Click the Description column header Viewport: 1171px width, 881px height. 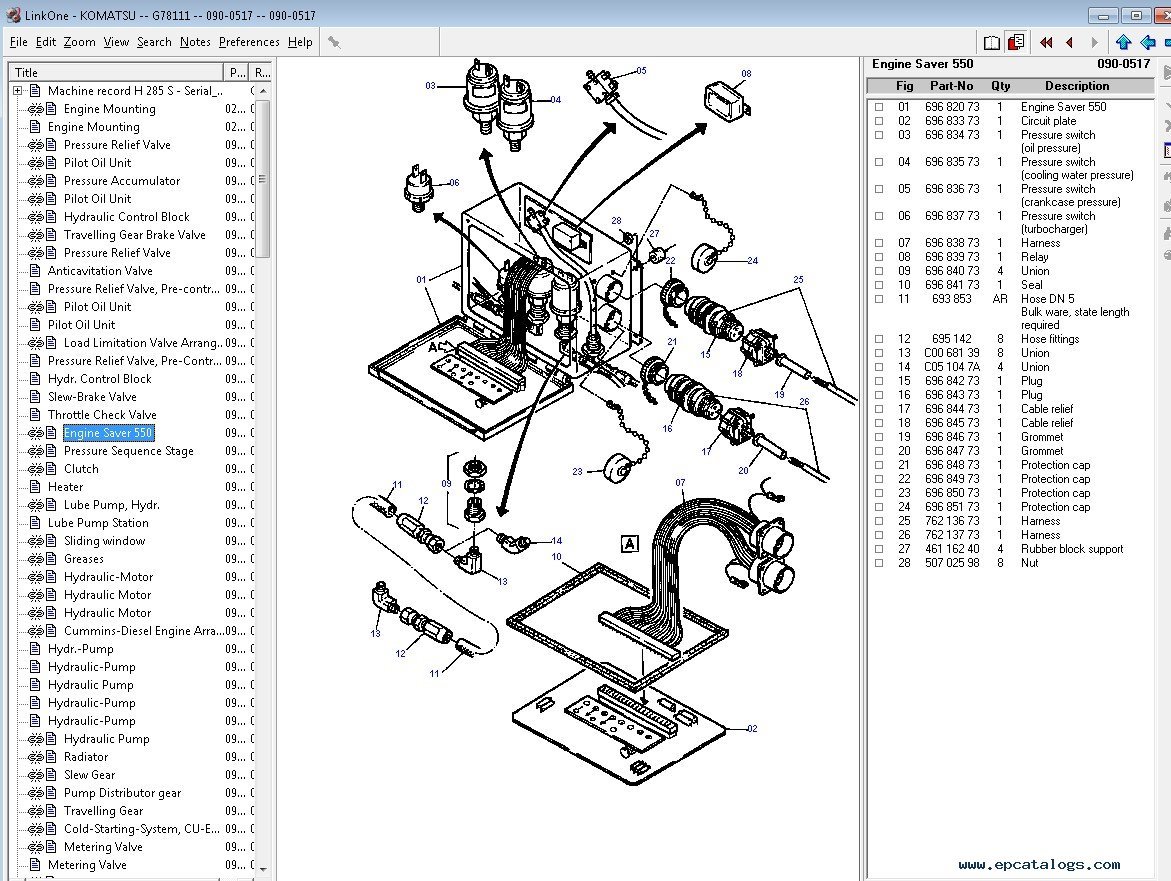(x=1076, y=86)
